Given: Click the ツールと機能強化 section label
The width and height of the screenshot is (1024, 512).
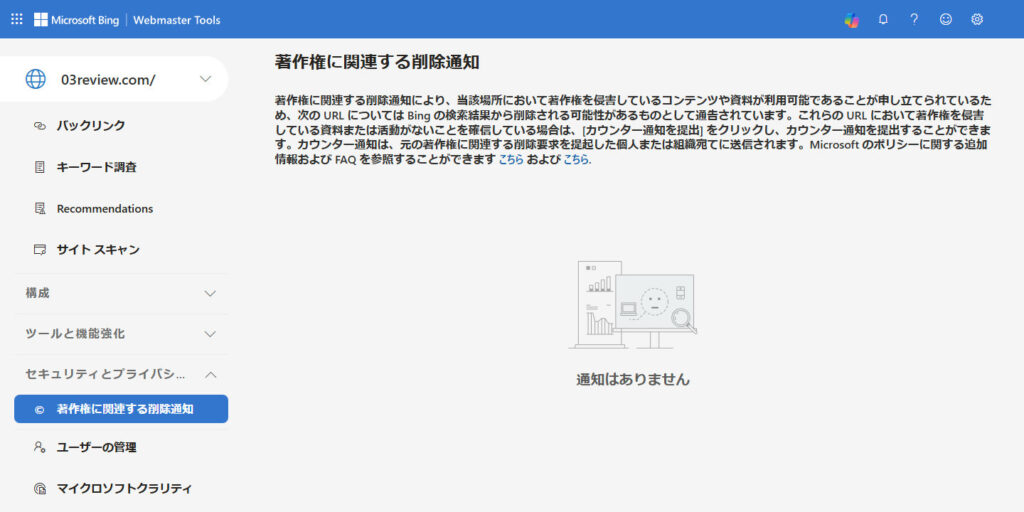Looking at the screenshot, I should tap(75, 334).
